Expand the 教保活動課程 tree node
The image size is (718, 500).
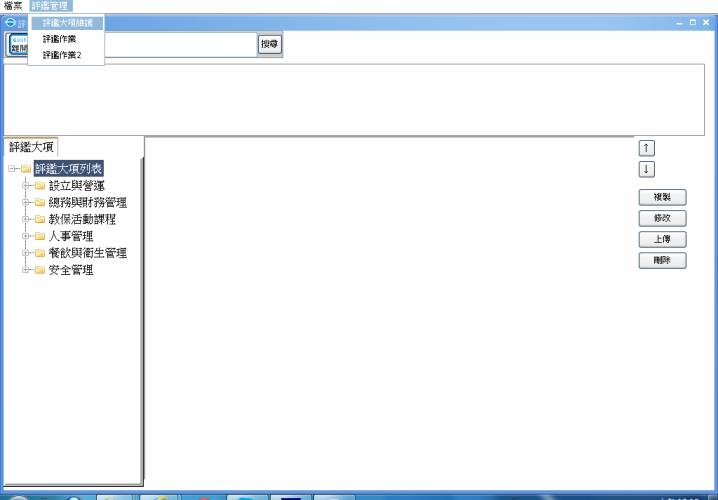click(x=26, y=220)
